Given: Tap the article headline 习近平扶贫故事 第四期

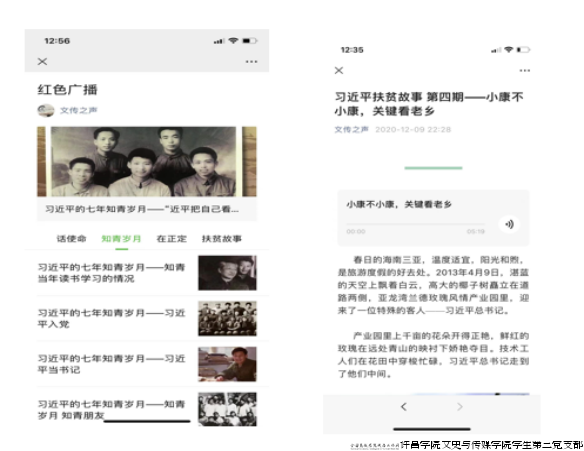Looking at the screenshot, I should pyautogui.click(x=429, y=104).
